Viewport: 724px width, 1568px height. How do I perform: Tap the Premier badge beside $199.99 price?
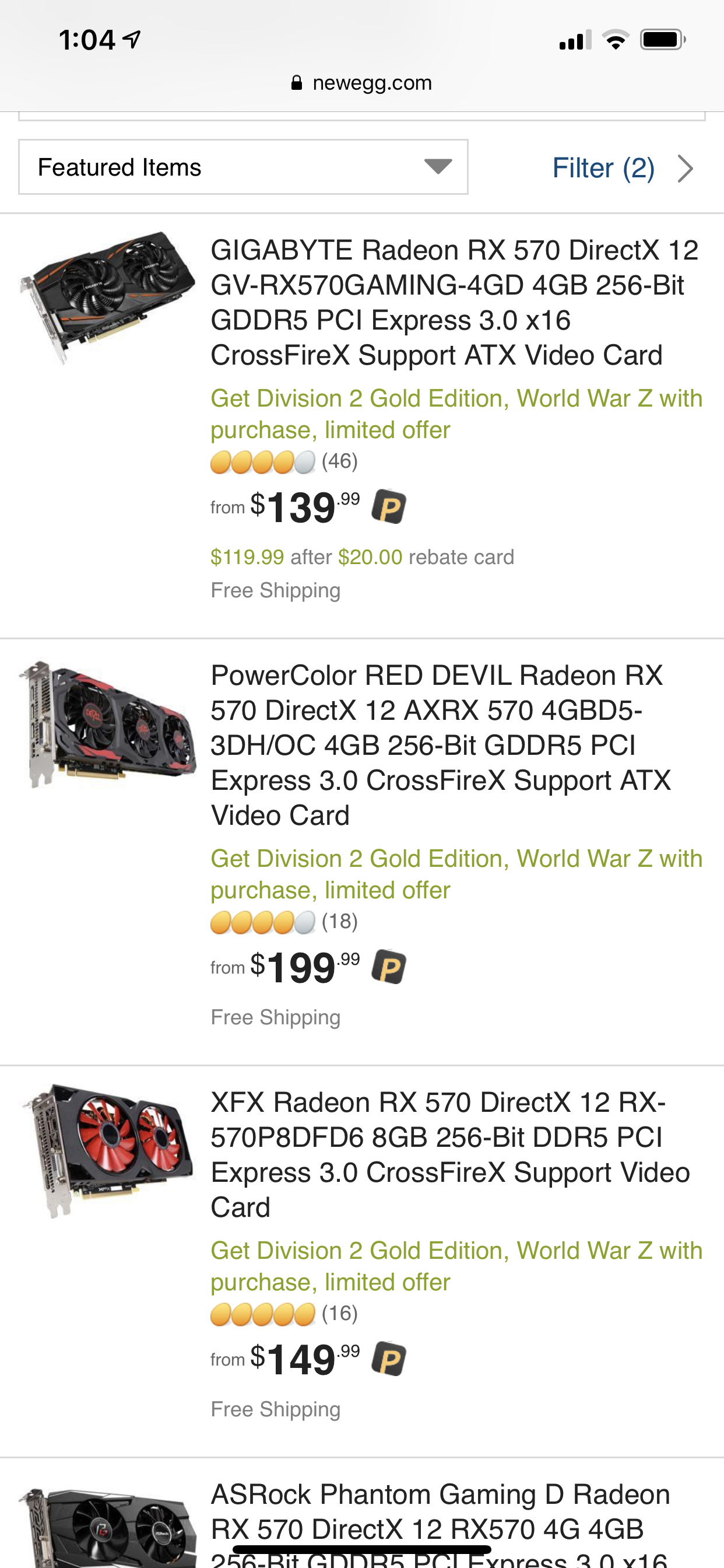(x=389, y=967)
